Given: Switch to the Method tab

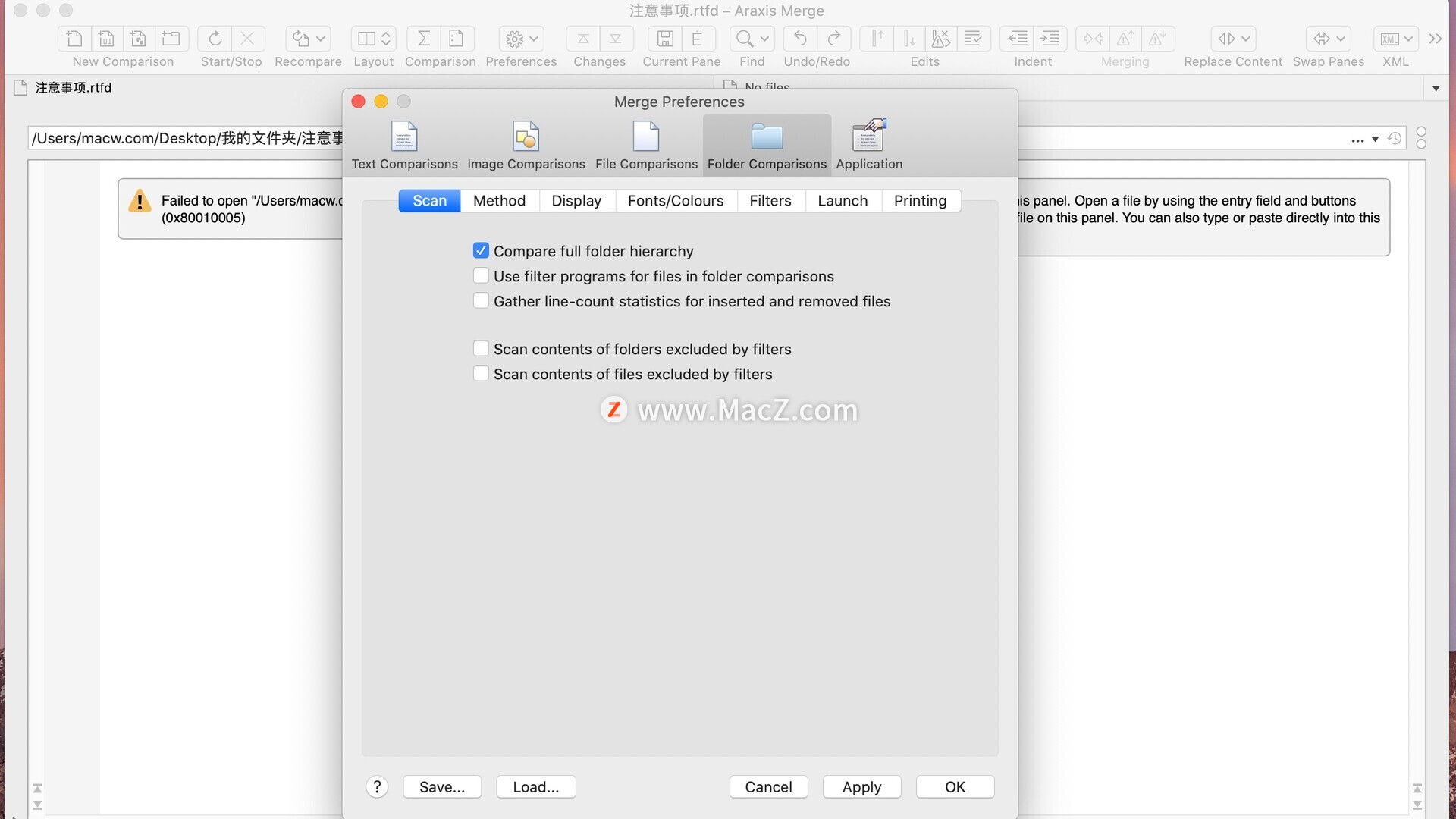Looking at the screenshot, I should pyautogui.click(x=499, y=200).
